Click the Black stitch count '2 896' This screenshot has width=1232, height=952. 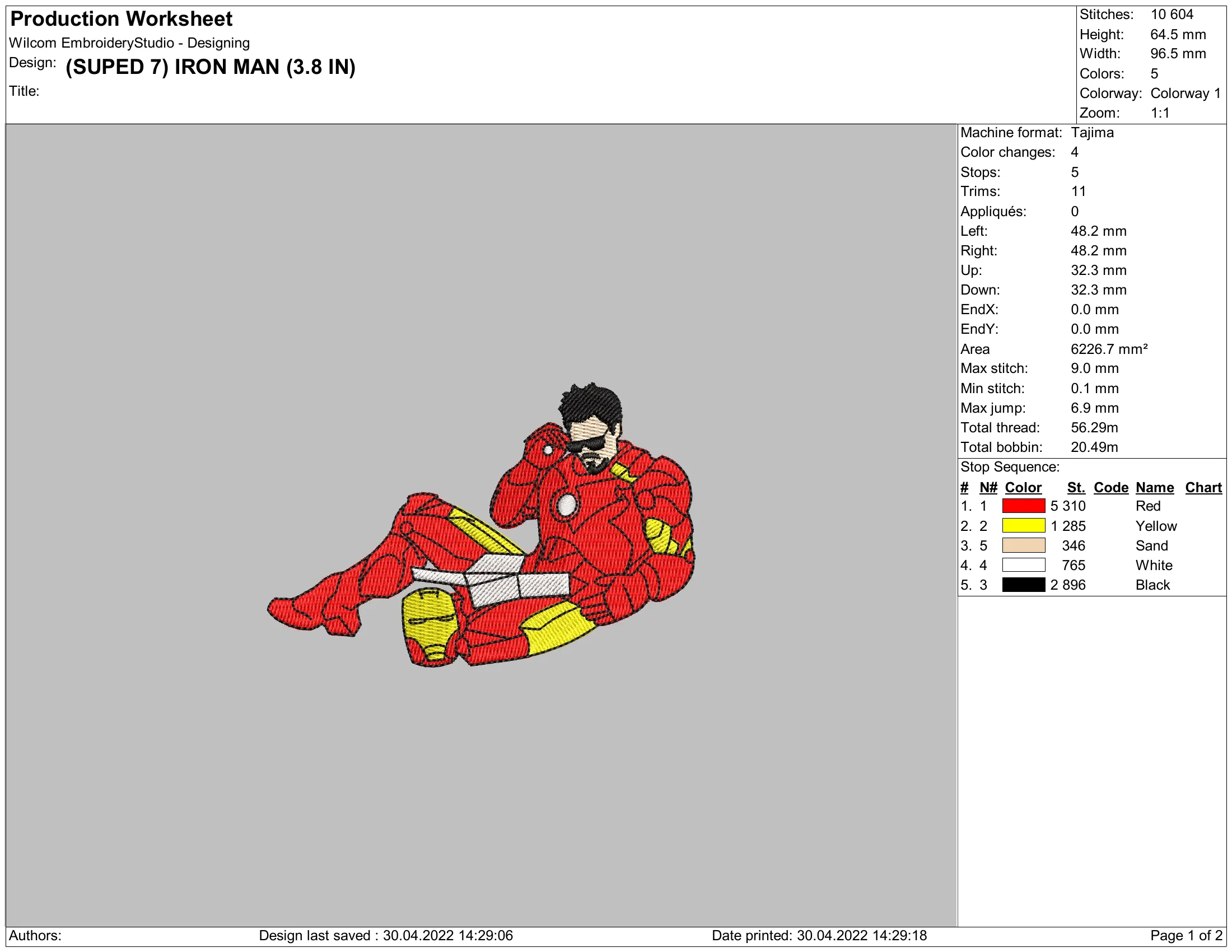1068,585
